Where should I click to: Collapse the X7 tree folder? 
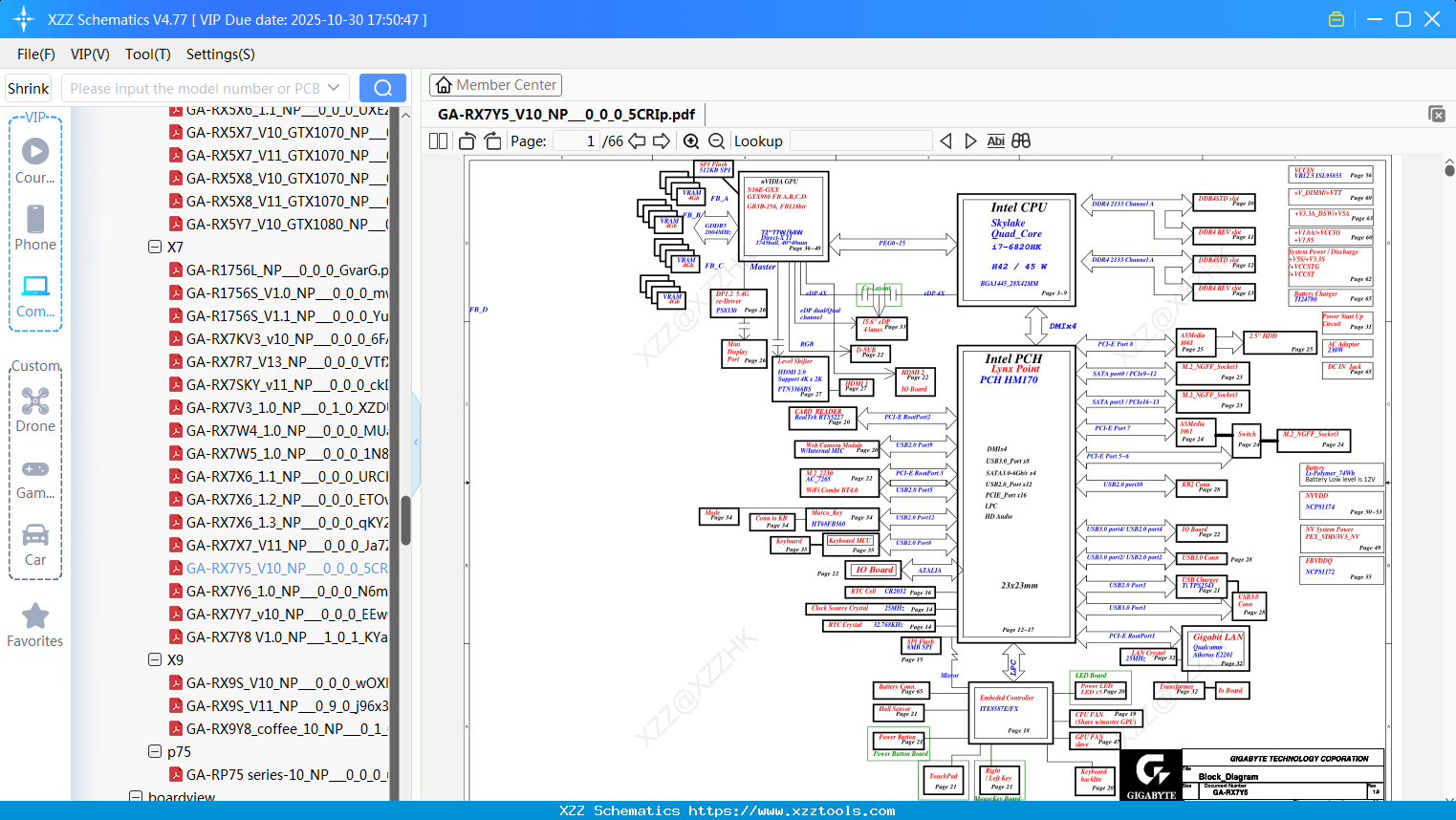coord(155,247)
